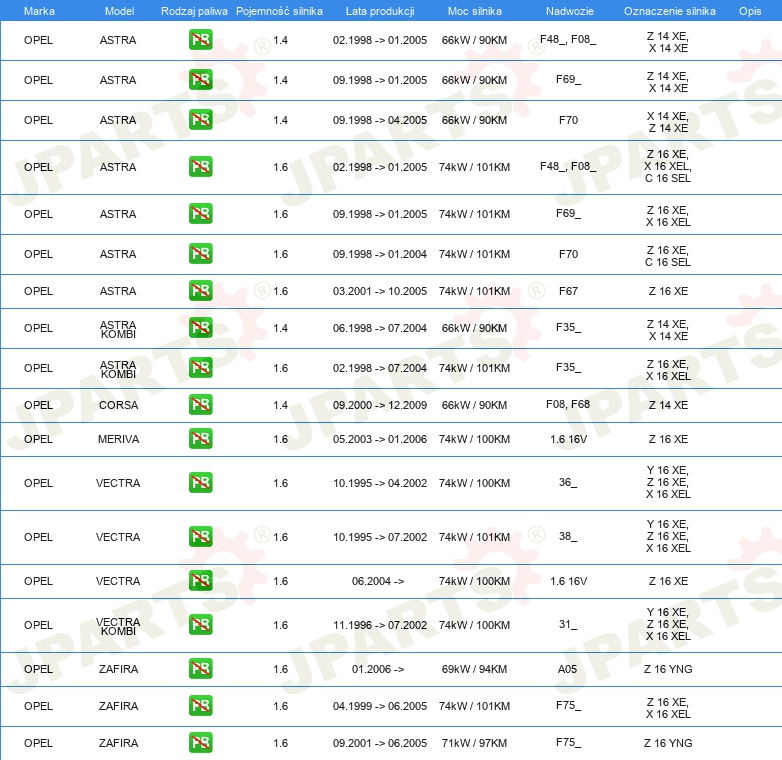Screen dimensions: 782x760
Task: Click the date range 10.1995 -> 07.2002
Action: (380, 537)
